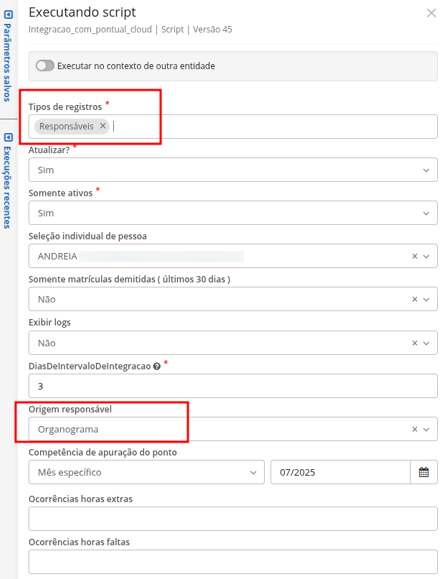Click the DiasDeIntervaloDeIntegracao field containing 3
Image resolution: width=444 pixels, height=579 pixels.
[x=233, y=386]
